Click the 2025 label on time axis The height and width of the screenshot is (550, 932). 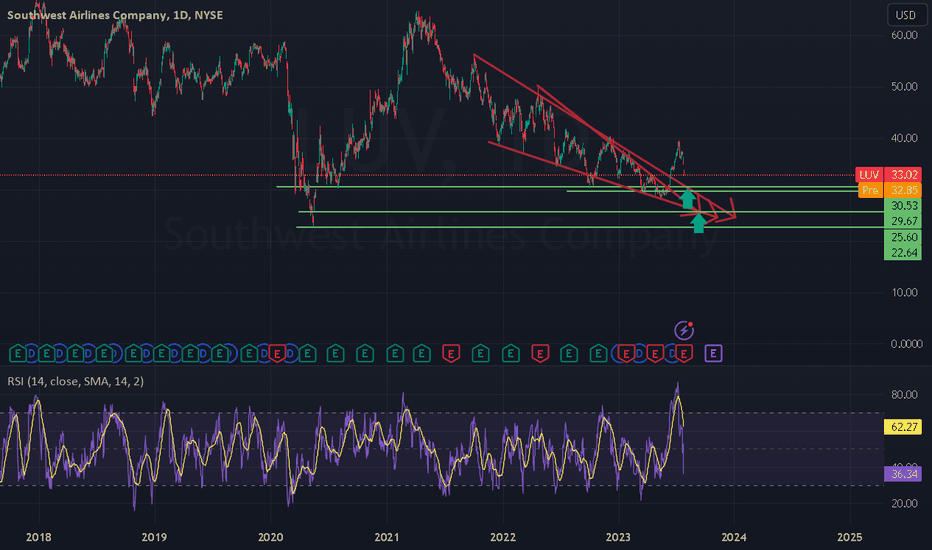point(849,538)
